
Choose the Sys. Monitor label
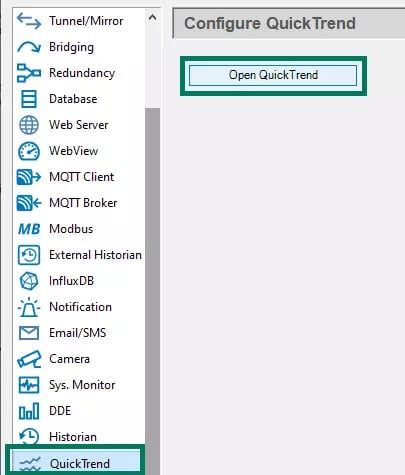(82, 385)
